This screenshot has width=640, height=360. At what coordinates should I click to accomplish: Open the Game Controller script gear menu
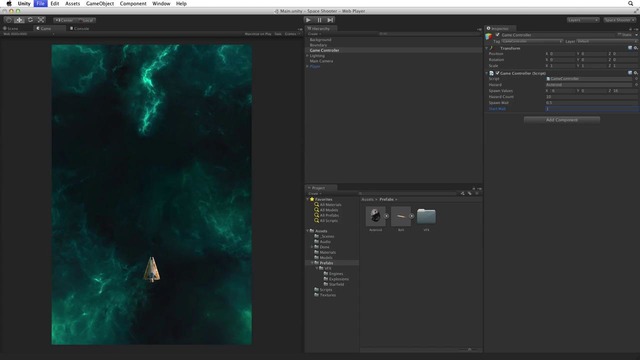pos(636,73)
